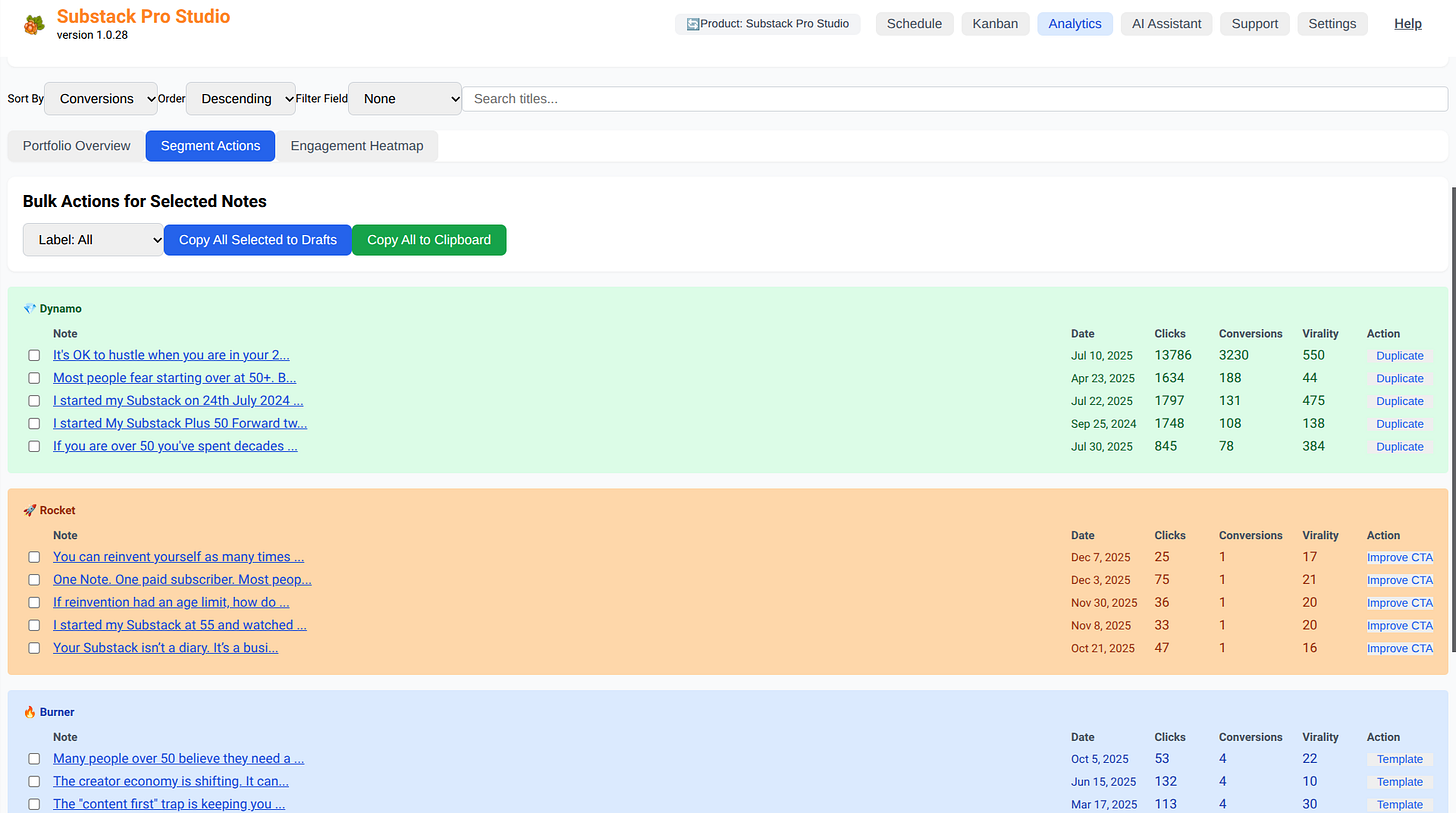Click clicks value 13786 in Dynamo
The width and height of the screenshot is (1456, 813).
click(1173, 355)
